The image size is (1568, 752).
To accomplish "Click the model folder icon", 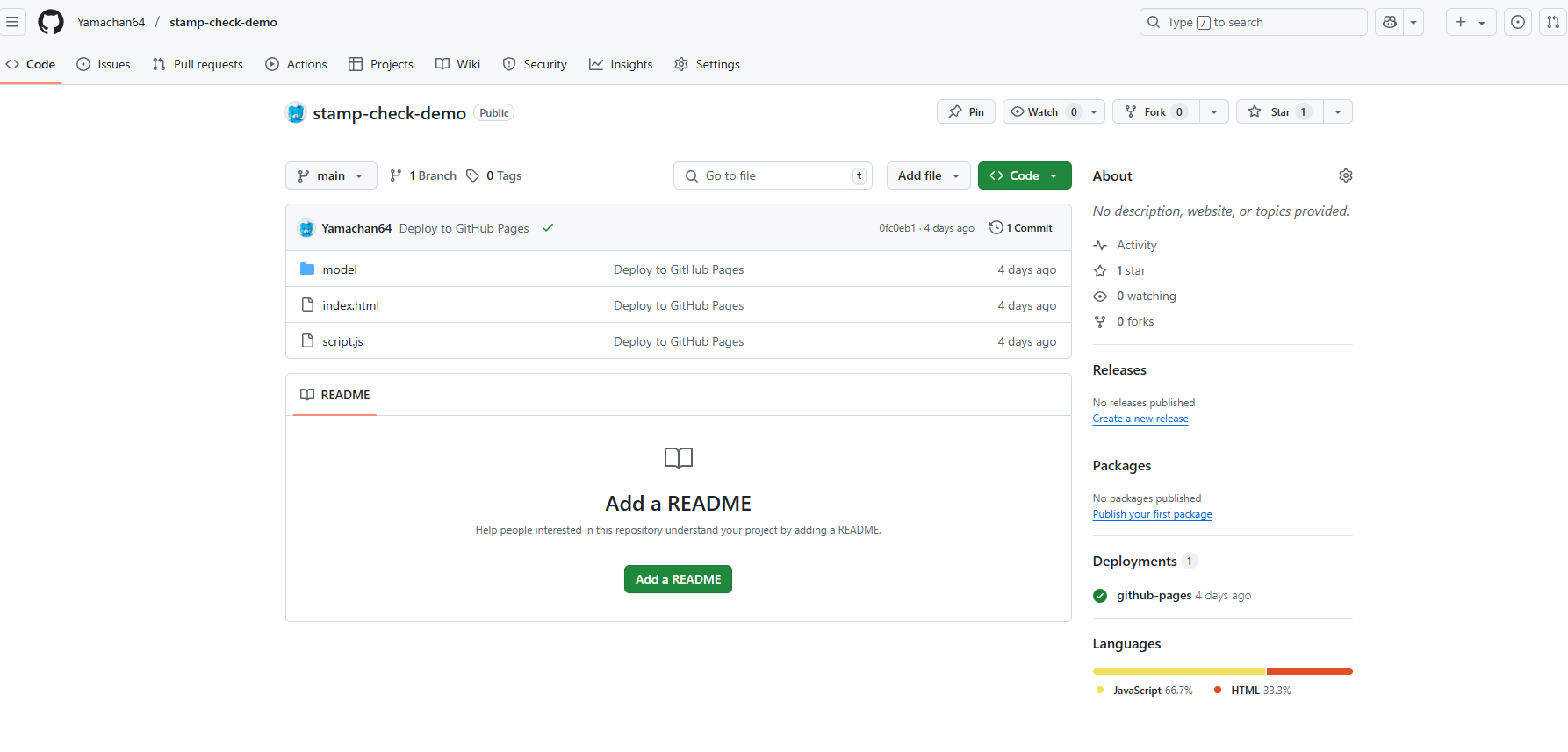I will 307,269.
